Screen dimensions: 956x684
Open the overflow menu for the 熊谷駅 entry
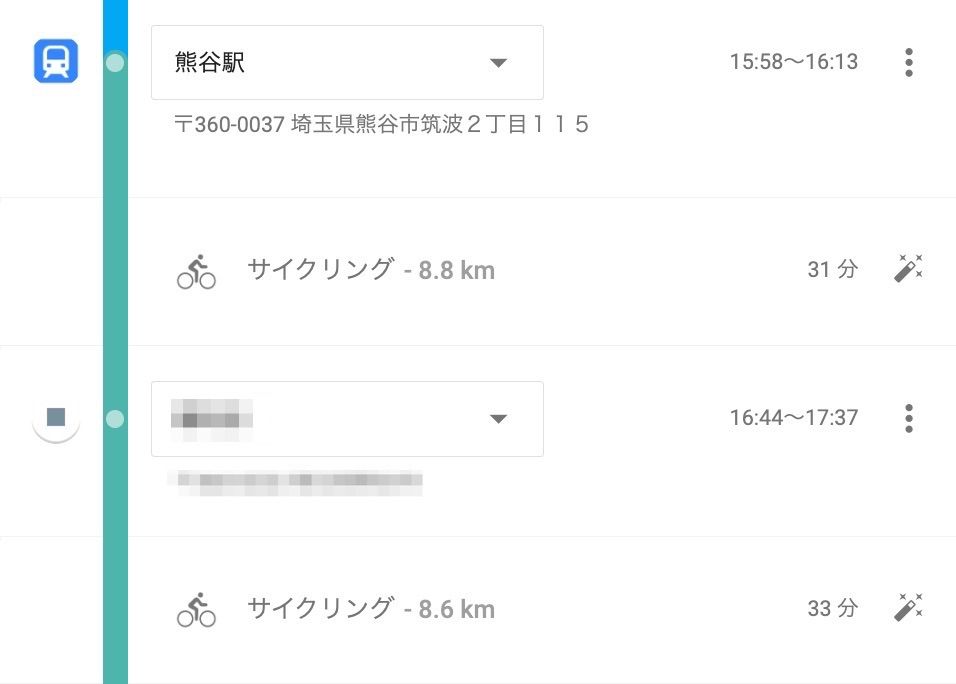coord(909,61)
